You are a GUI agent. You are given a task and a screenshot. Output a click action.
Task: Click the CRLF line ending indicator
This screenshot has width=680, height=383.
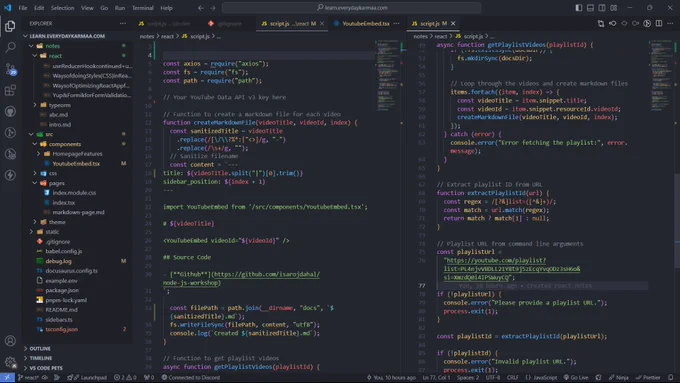[x=513, y=377]
